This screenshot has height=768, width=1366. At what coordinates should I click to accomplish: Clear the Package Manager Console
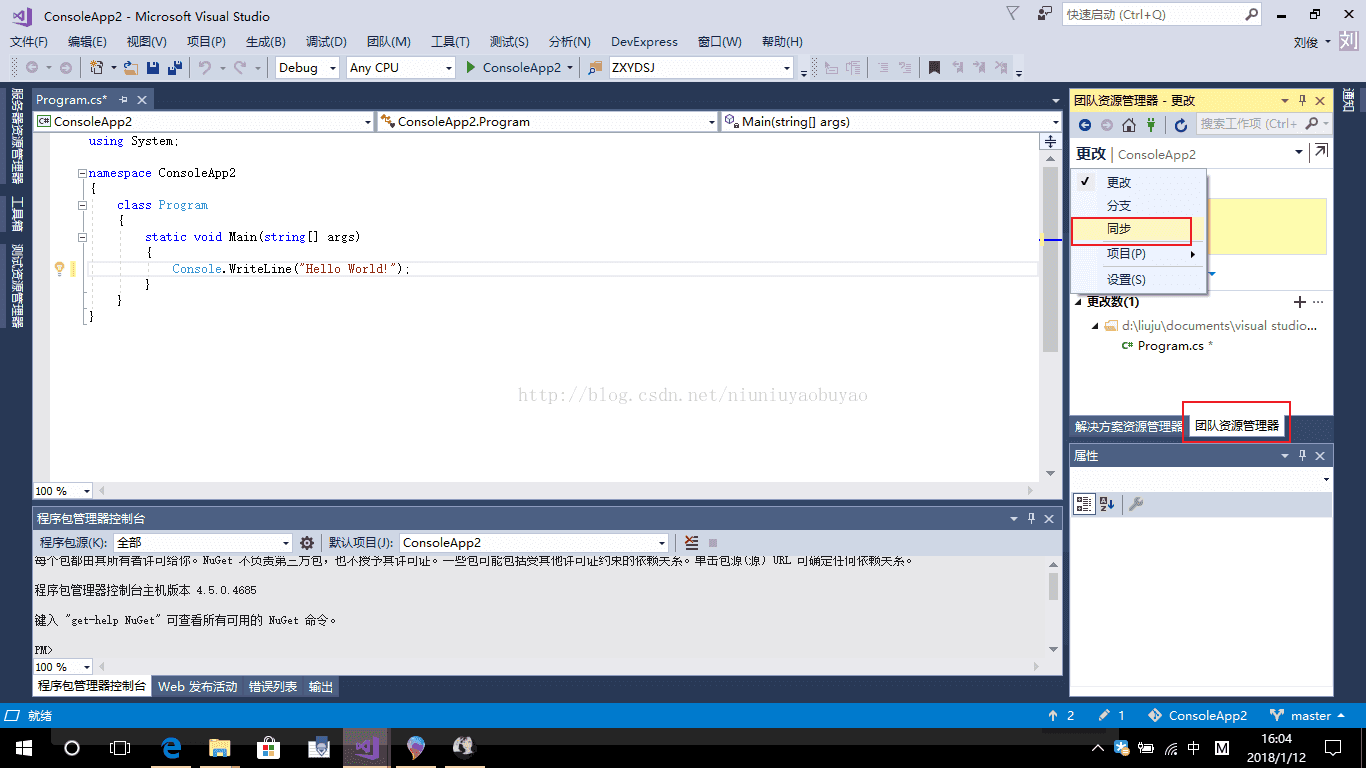(x=691, y=543)
